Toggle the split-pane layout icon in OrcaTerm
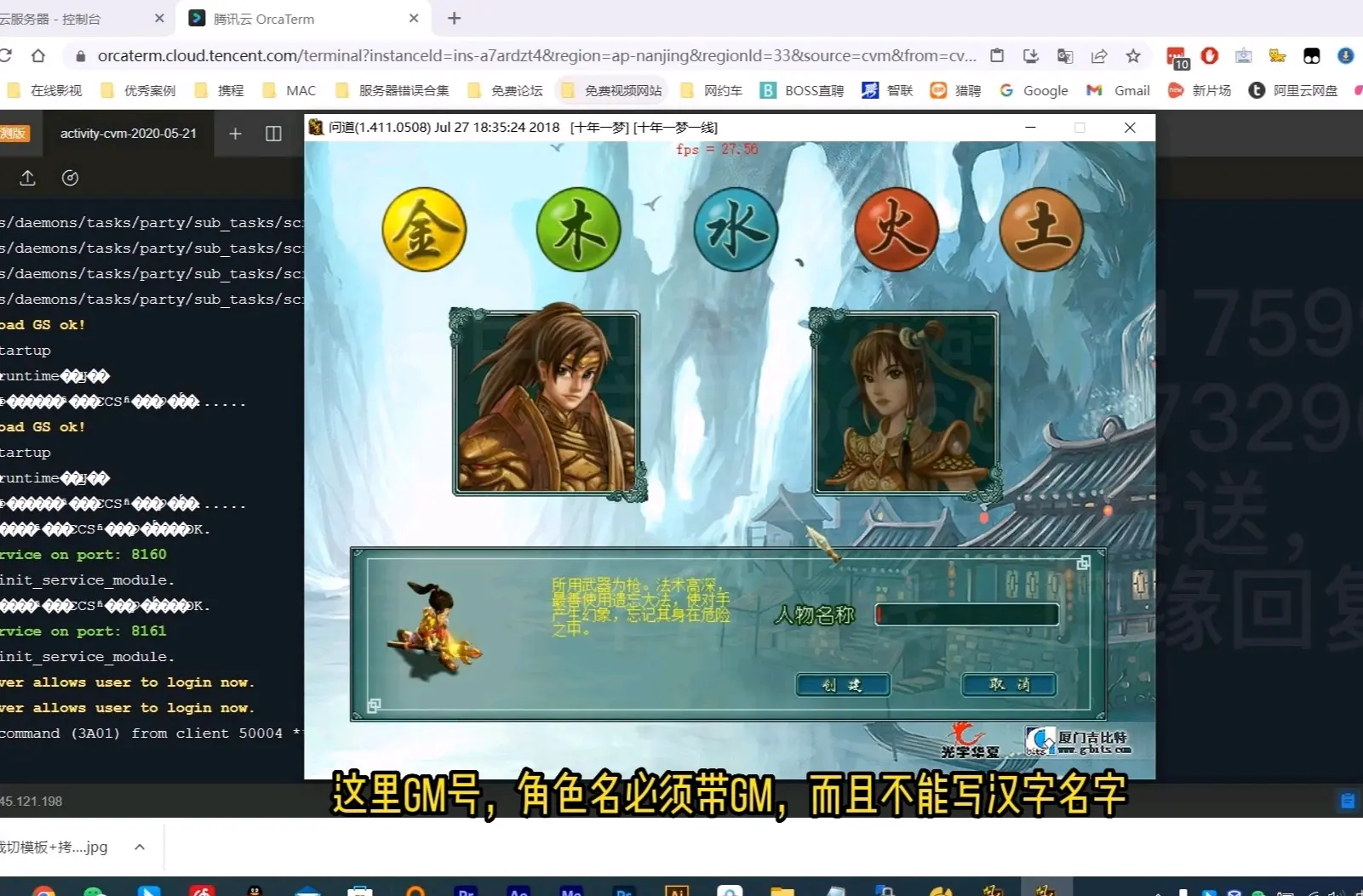This screenshot has width=1363, height=896. [273, 134]
